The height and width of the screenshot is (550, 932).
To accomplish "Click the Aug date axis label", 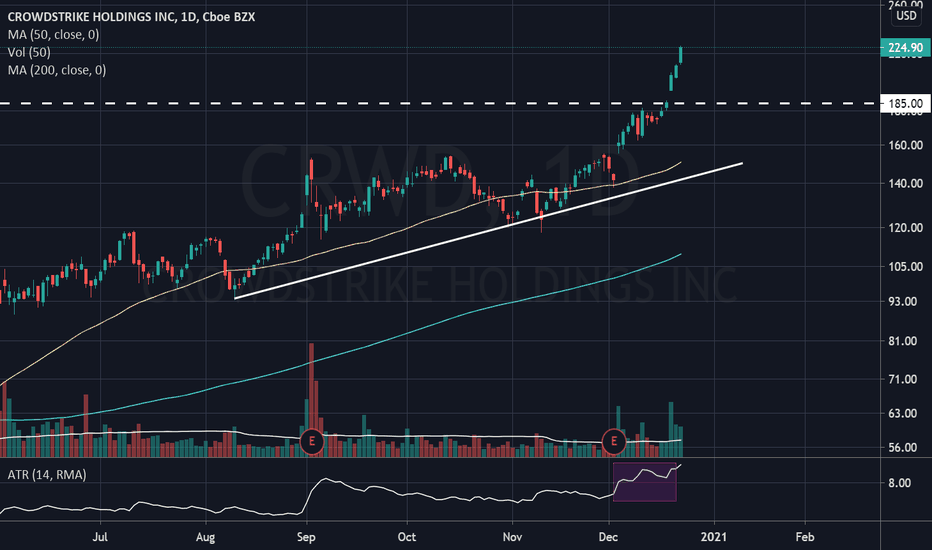I will pyautogui.click(x=205, y=537).
